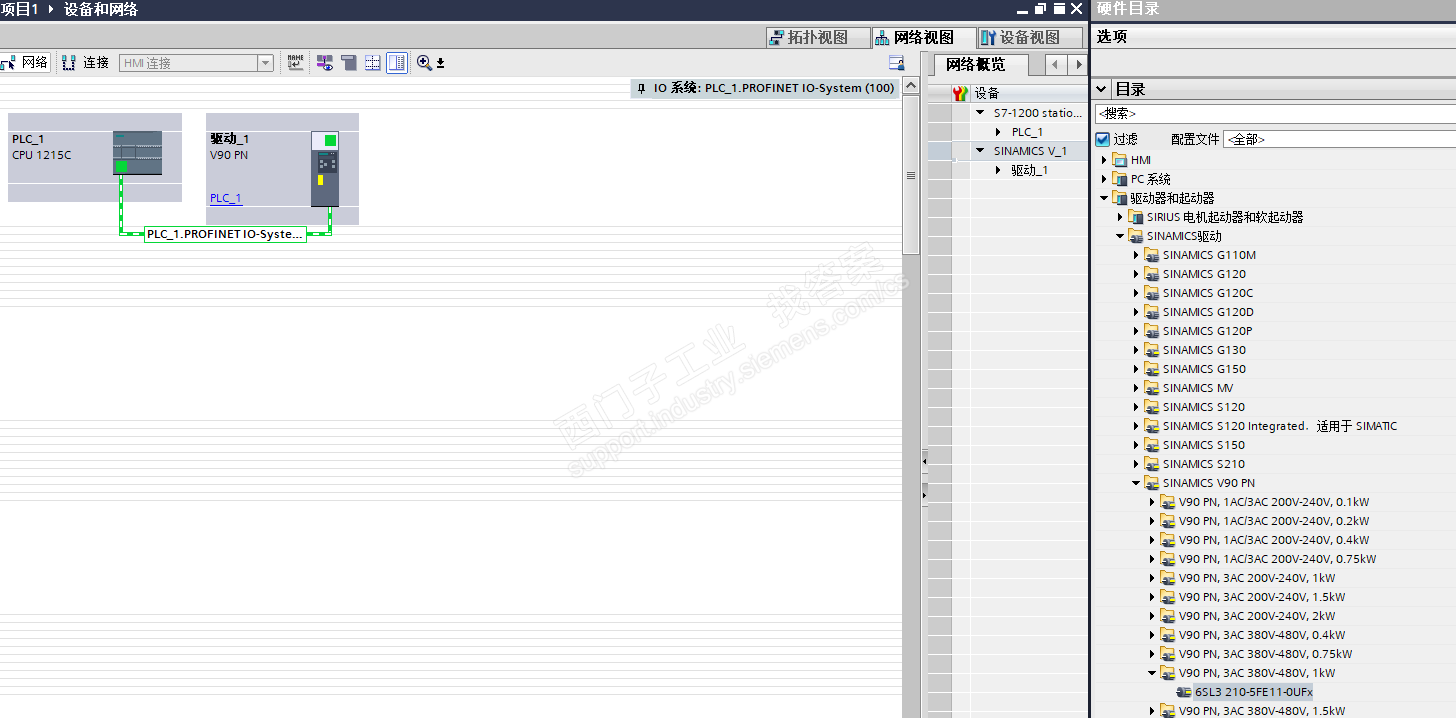This screenshot has width=1456, height=718.
Task: Open the zoom level dropdown arrow
Action: 440,63
